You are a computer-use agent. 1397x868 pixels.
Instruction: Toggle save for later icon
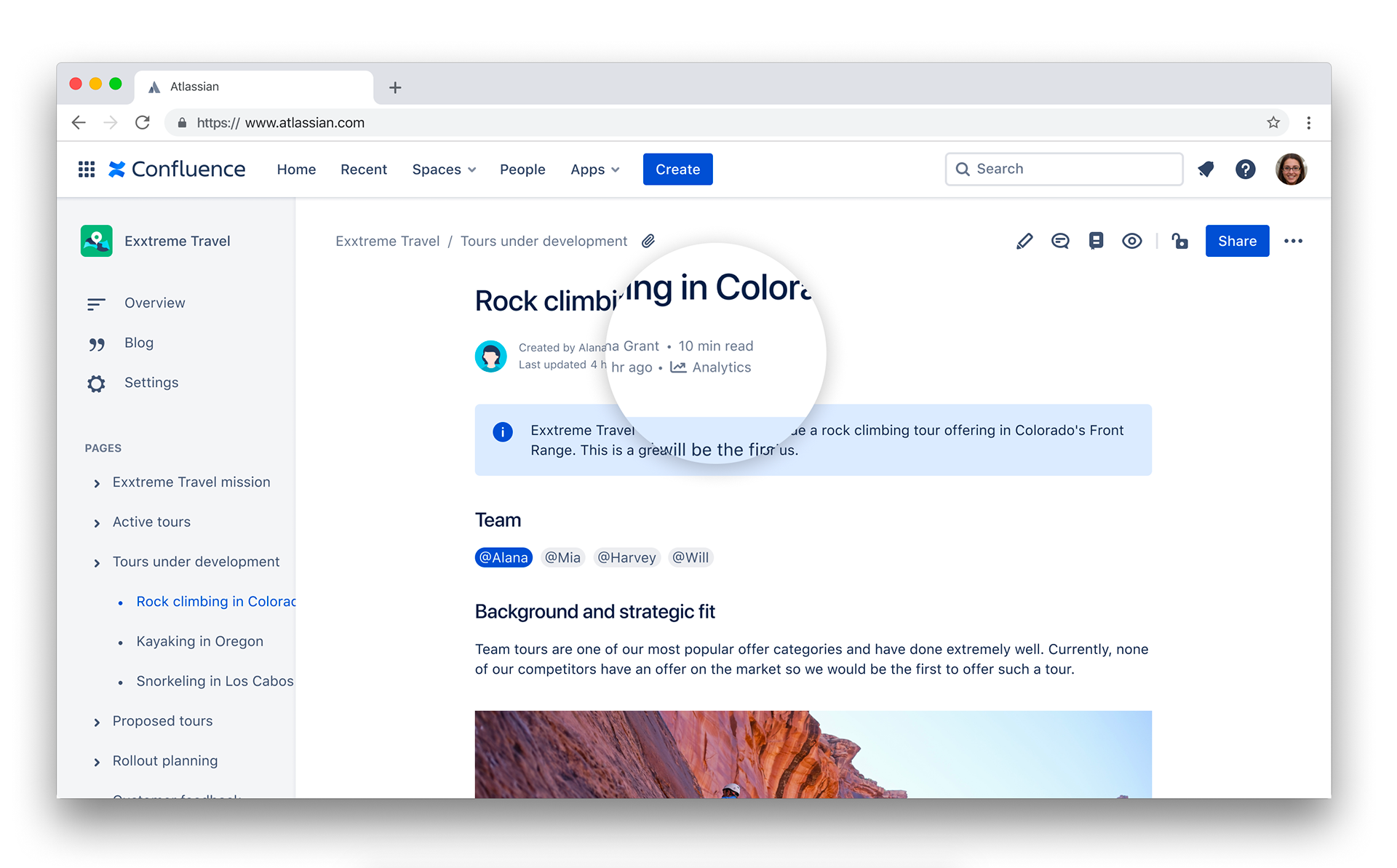[1096, 241]
